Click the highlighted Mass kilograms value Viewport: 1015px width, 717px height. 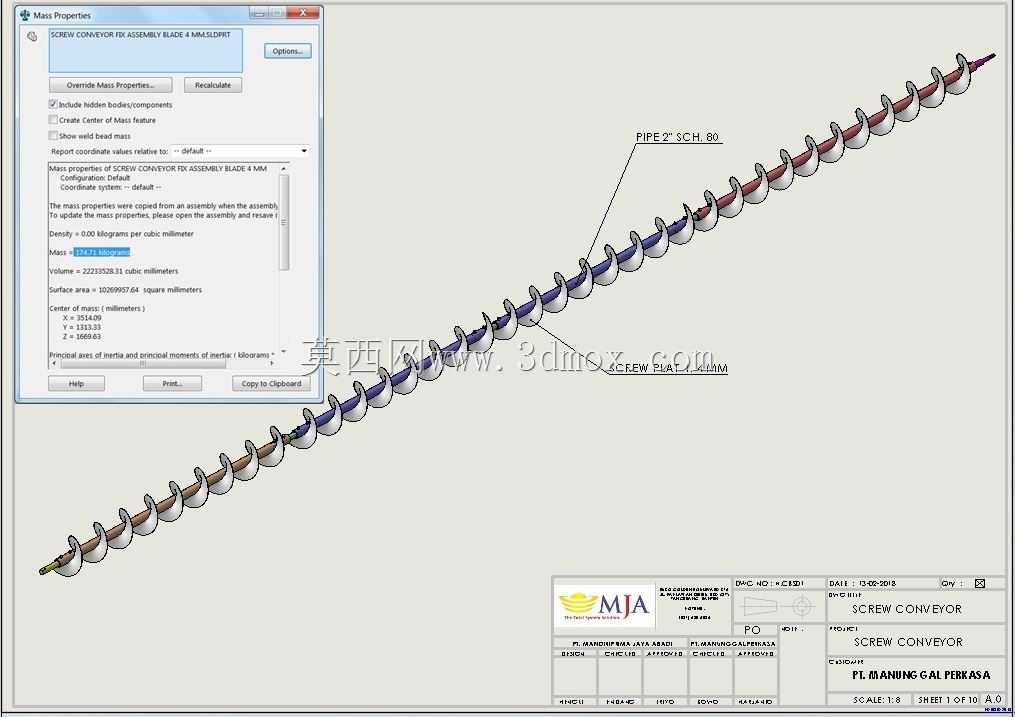[102, 252]
